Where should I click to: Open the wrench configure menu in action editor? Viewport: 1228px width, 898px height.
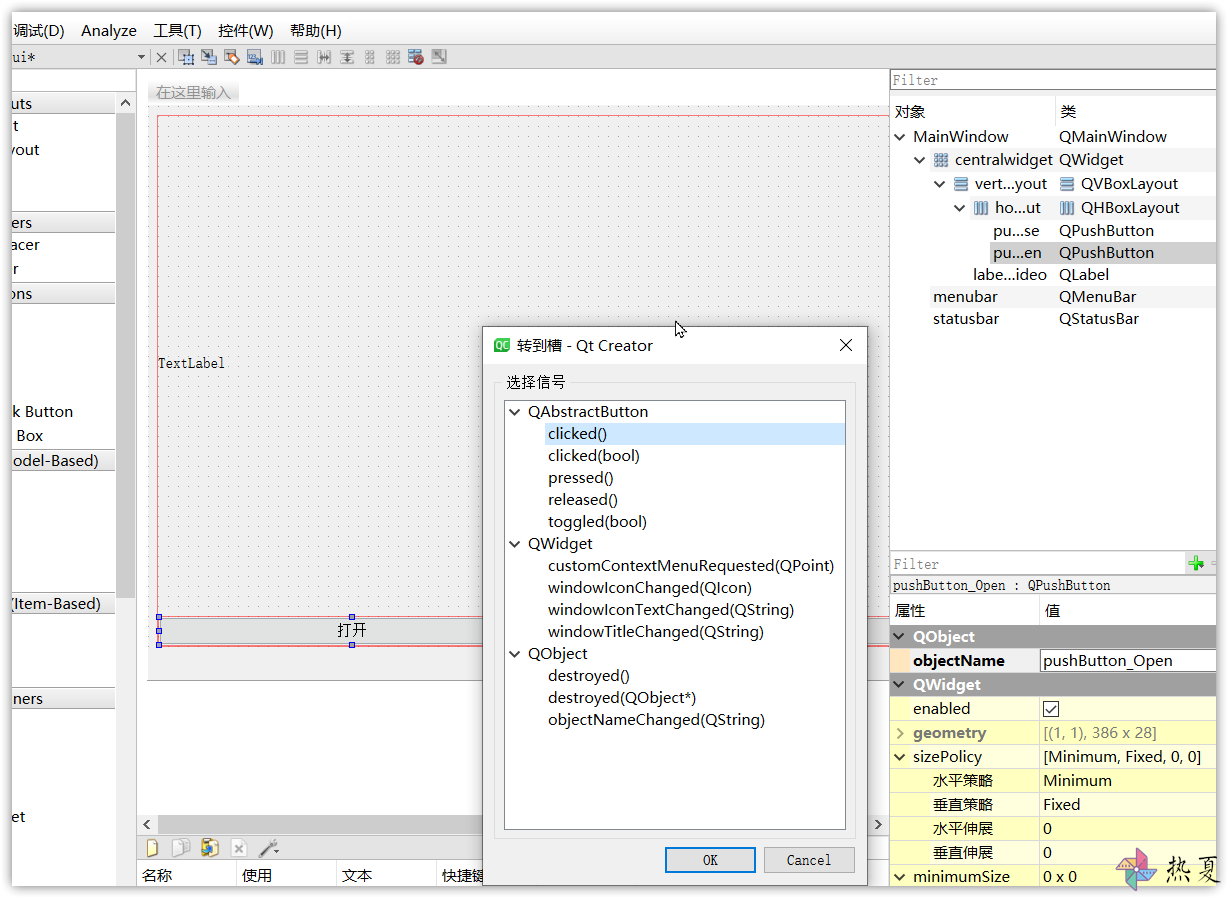(268, 848)
